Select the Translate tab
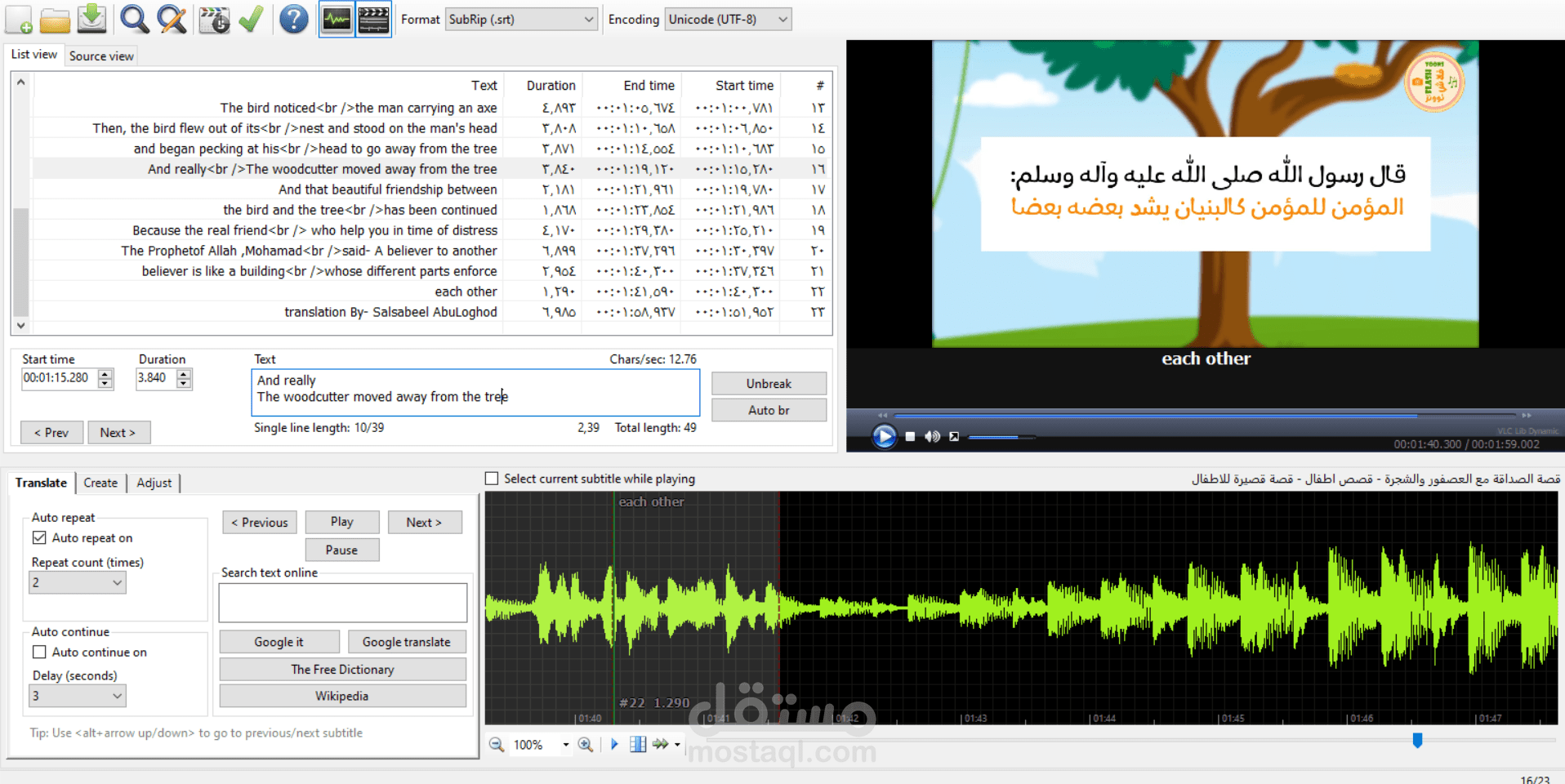1565x784 pixels. coord(41,483)
